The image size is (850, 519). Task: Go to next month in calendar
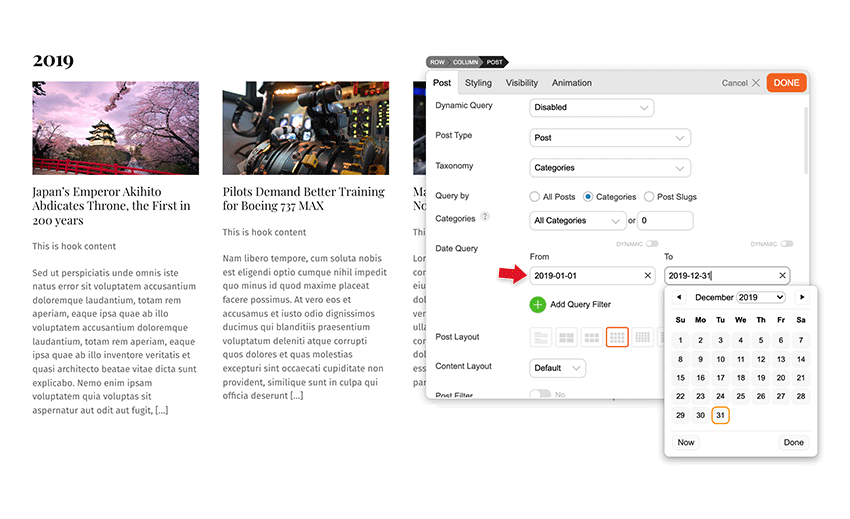click(x=802, y=297)
